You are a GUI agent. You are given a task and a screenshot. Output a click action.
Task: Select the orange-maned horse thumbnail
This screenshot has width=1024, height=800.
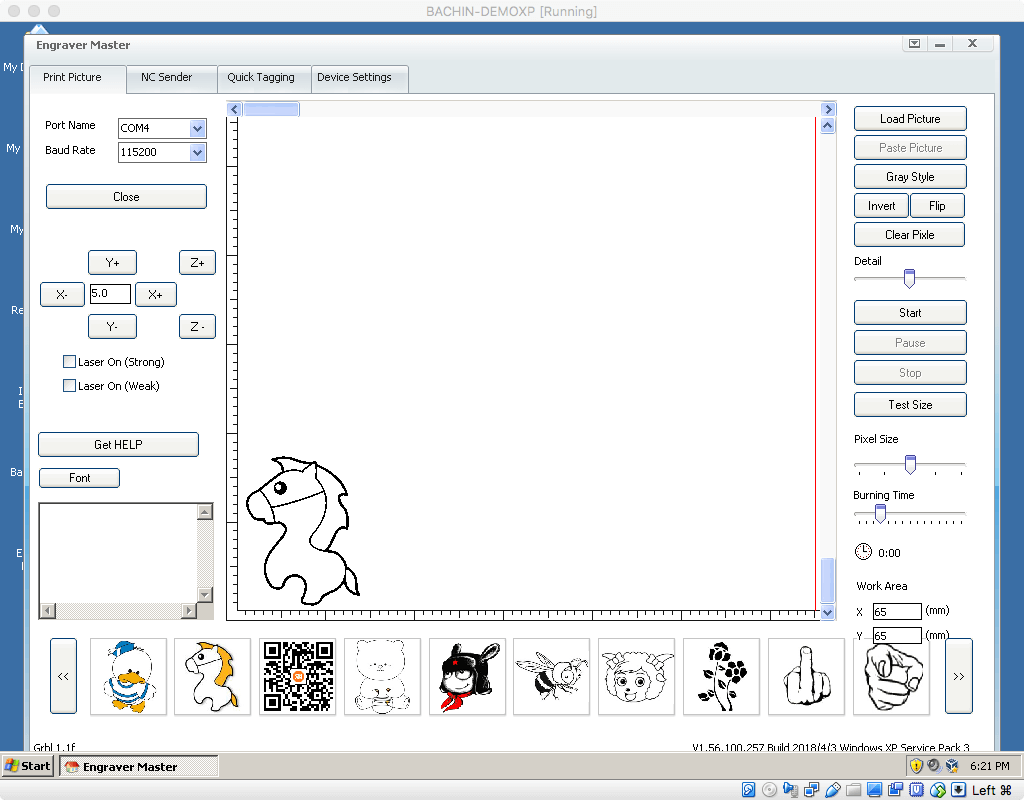[212, 677]
